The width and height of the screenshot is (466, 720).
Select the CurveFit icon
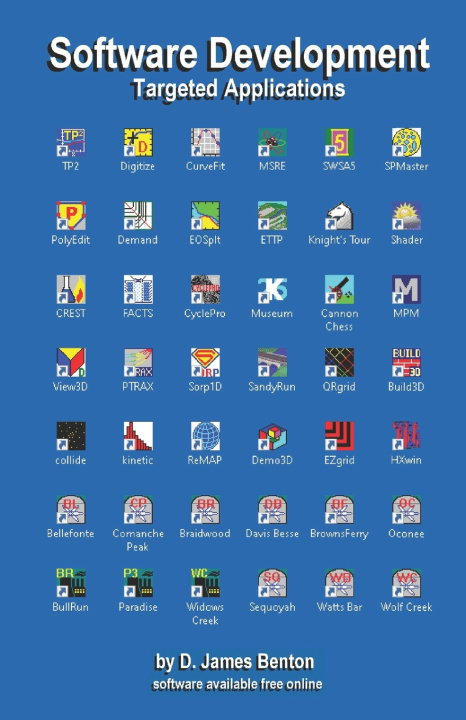[205, 142]
